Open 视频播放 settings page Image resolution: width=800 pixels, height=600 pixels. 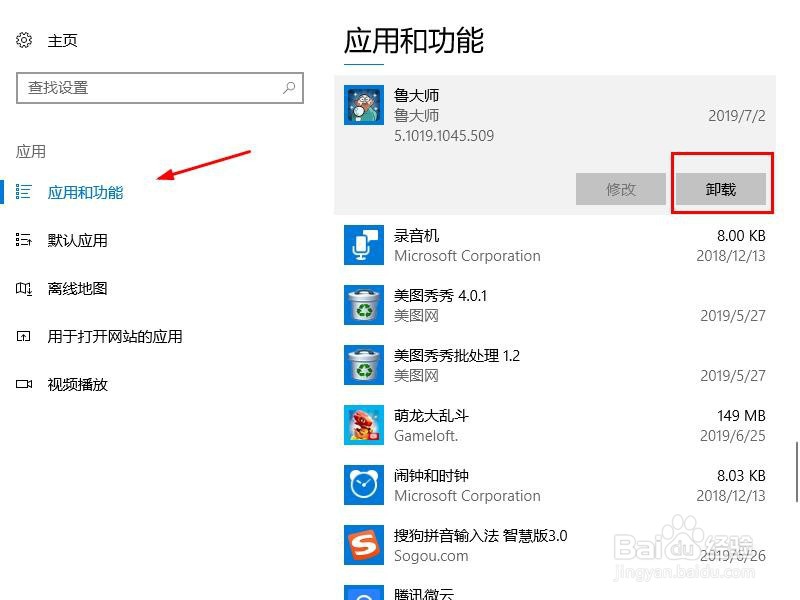point(78,384)
